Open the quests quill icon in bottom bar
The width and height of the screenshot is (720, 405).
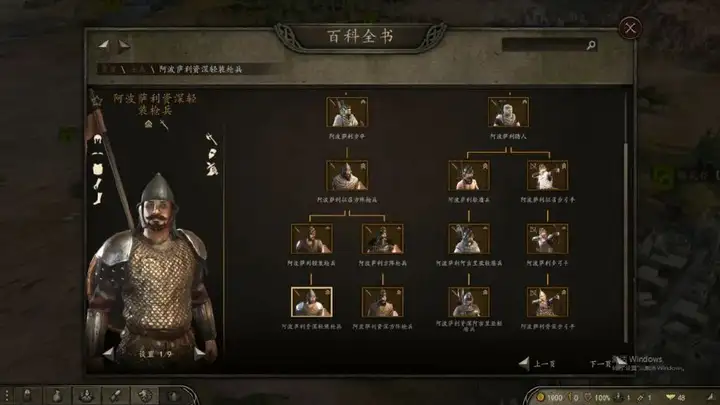click(116, 396)
